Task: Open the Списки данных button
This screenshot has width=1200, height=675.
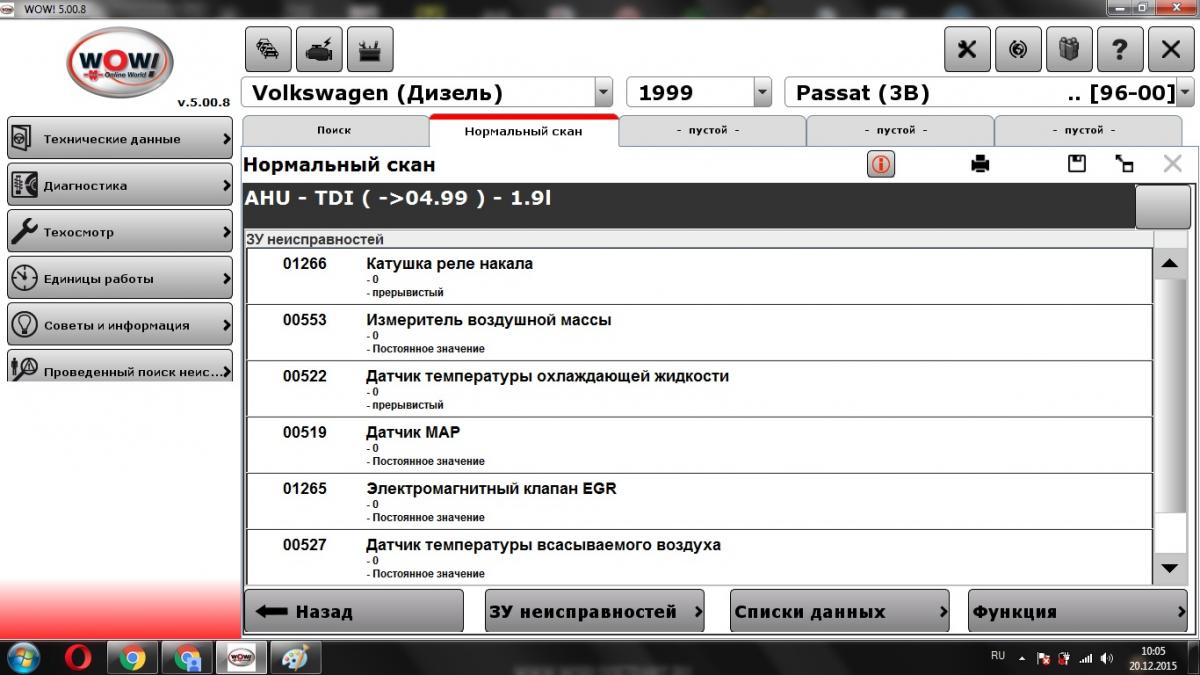Action: pyautogui.click(x=840, y=611)
